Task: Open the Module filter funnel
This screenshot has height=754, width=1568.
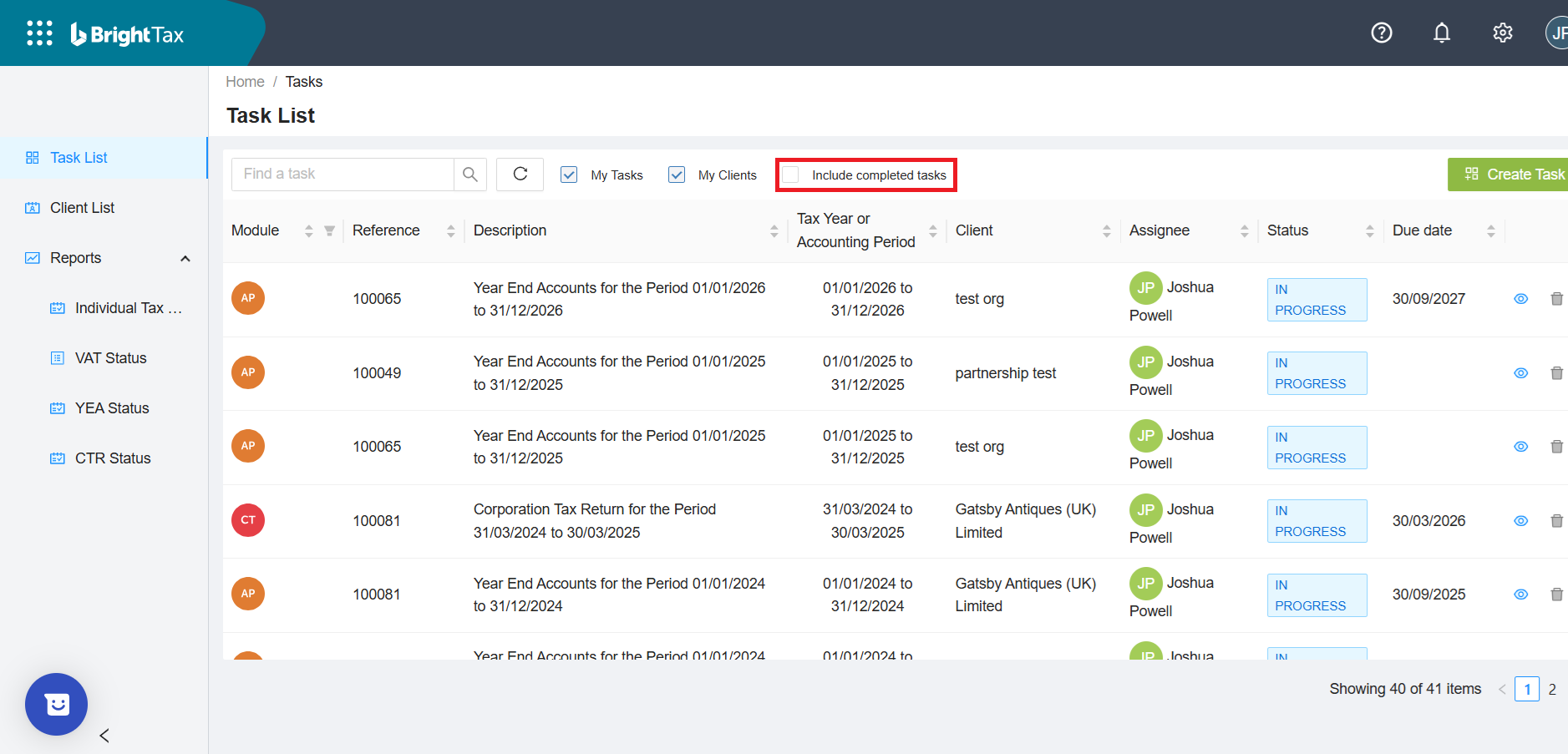Action: click(330, 230)
